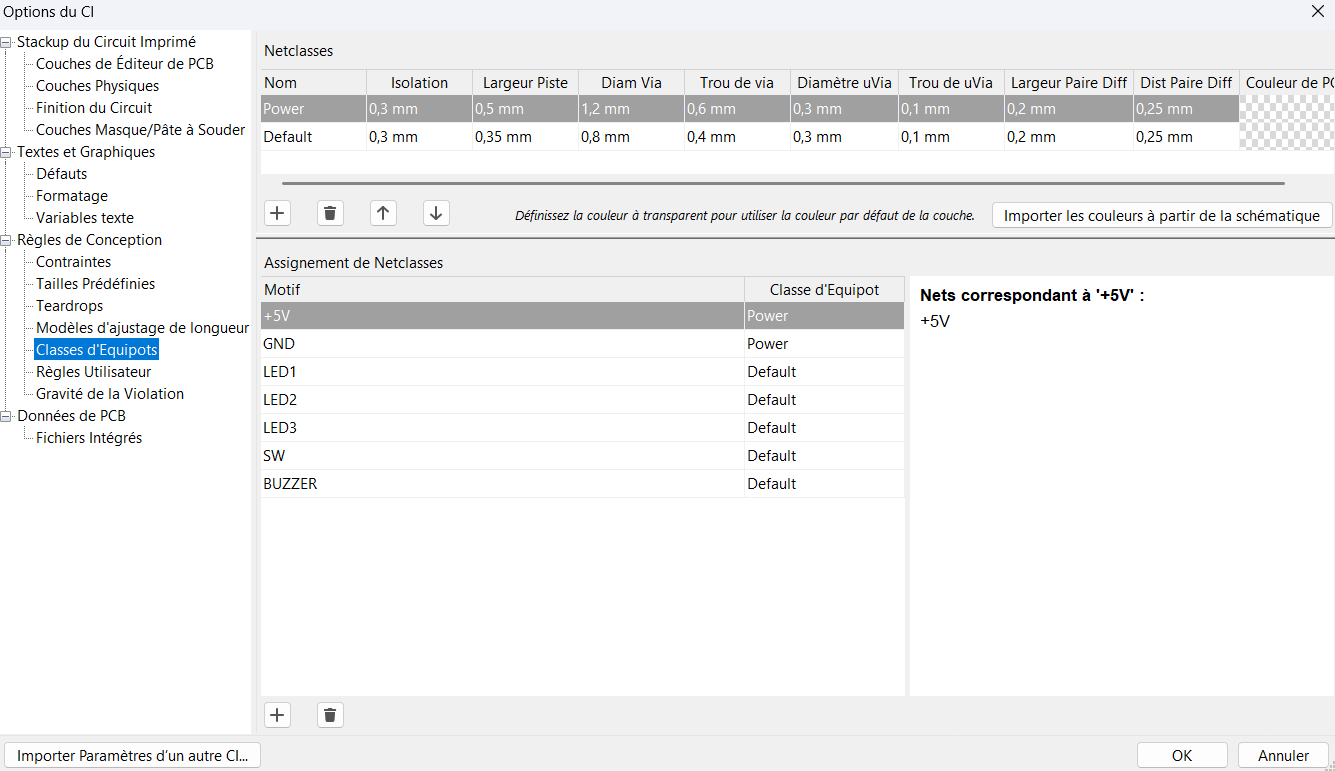Viewport: 1335px width, 771px height.
Task: Open Formatage settings page
Action: point(72,196)
